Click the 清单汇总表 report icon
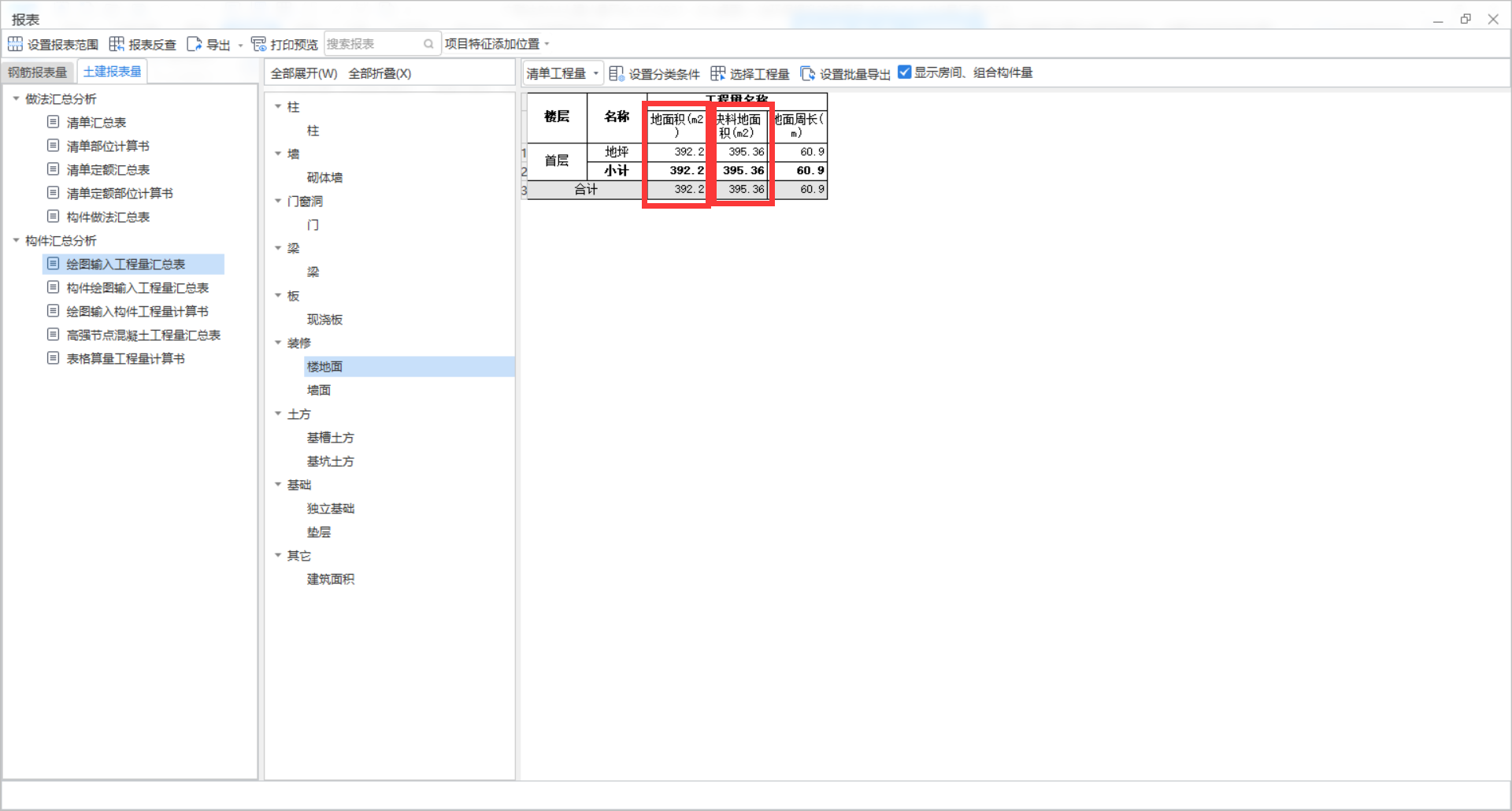Image resolution: width=1512 pixels, height=811 pixels. (53, 122)
